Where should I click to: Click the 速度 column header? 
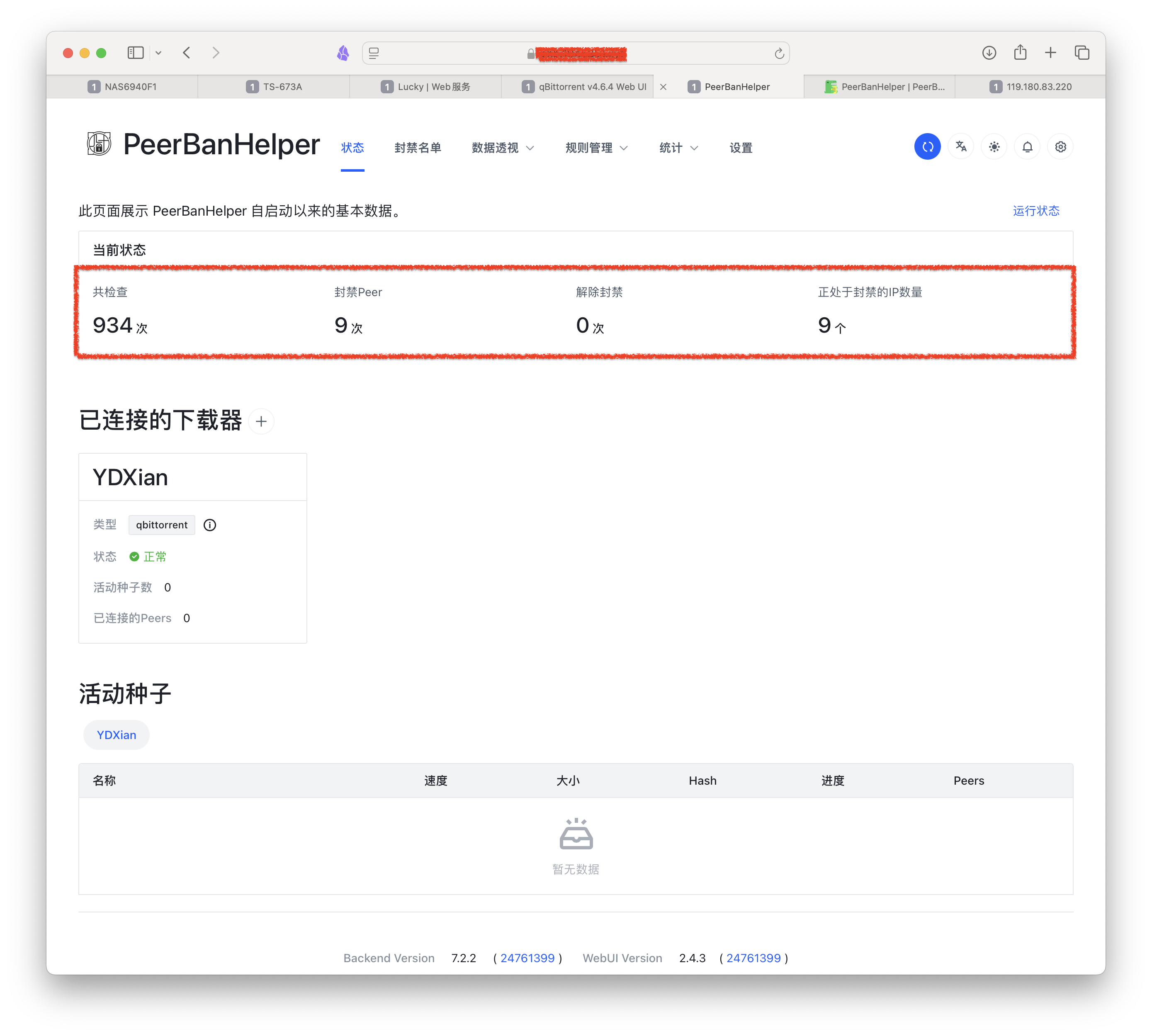click(435, 781)
